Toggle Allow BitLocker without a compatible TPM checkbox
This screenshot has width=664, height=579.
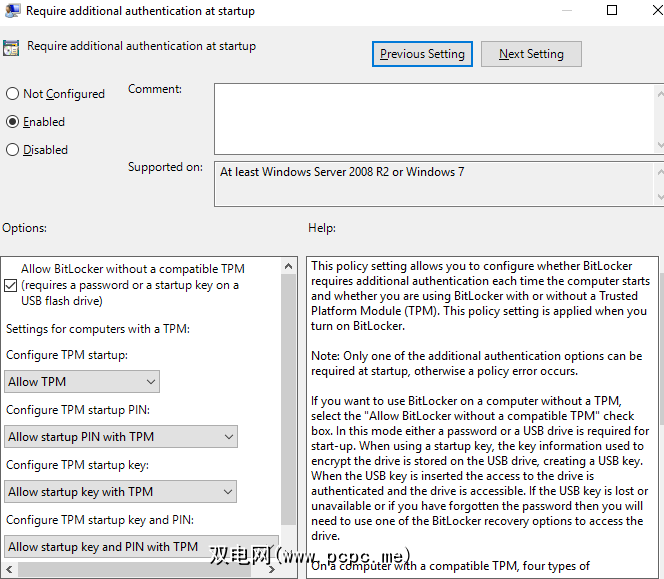coord(11,285)
